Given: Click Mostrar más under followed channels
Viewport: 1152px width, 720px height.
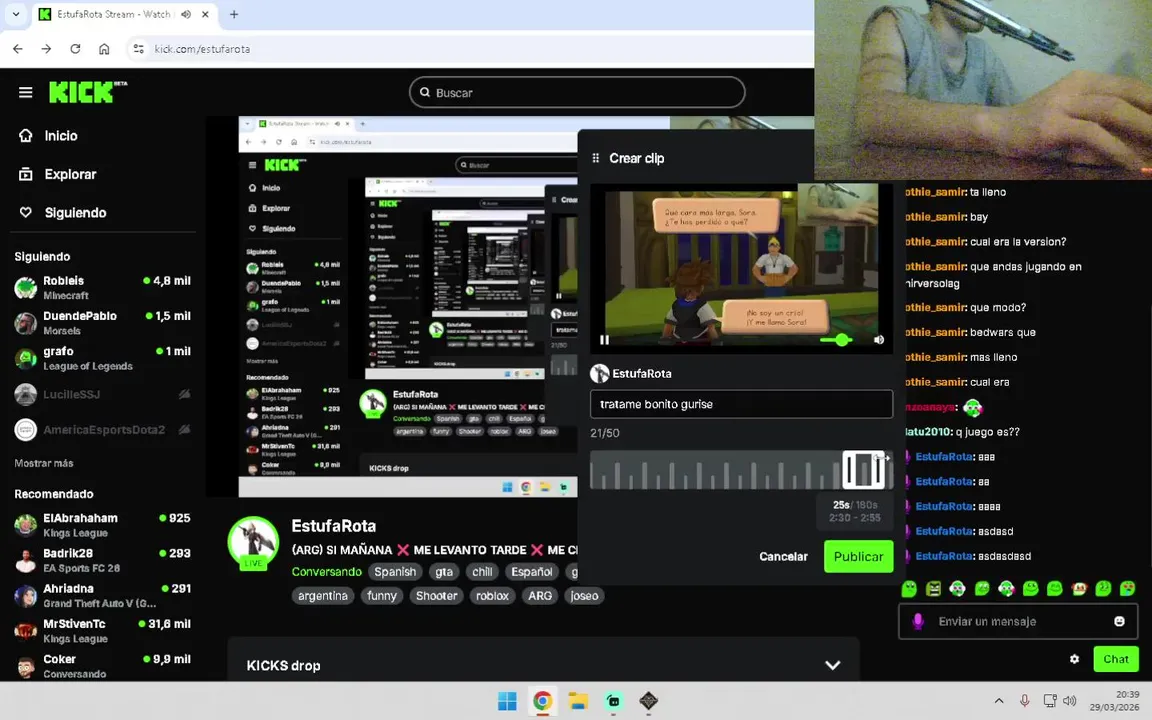Looking at the screenshot, I should [43, 463].
